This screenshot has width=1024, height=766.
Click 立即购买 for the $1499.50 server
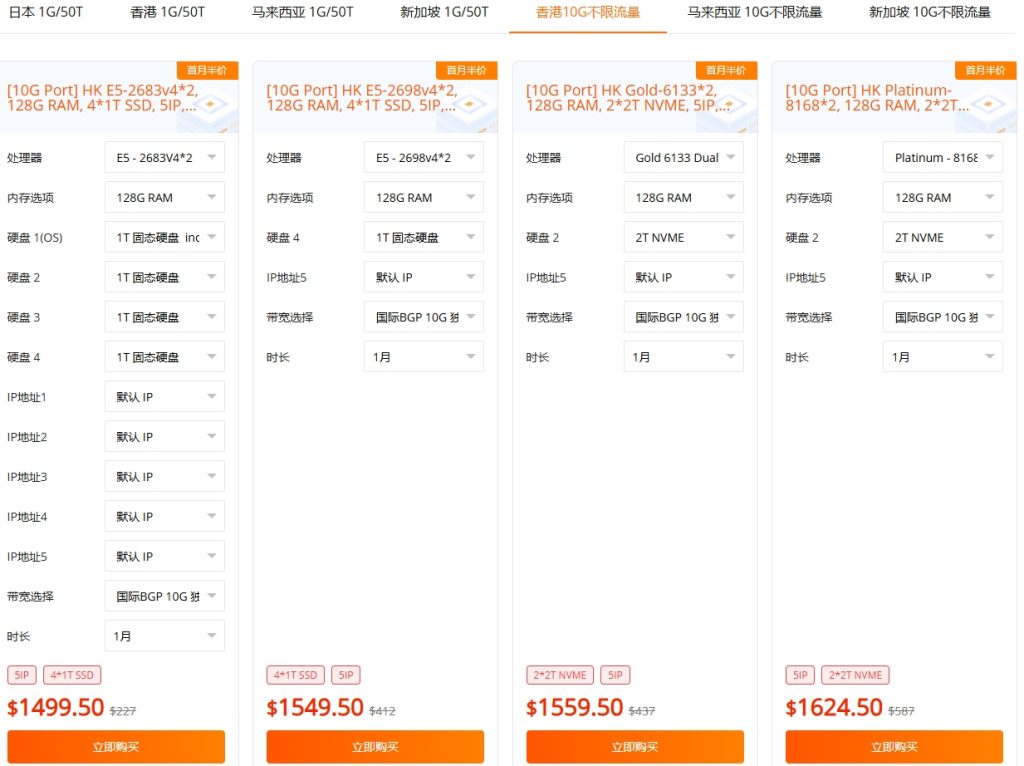click(116, 747)
